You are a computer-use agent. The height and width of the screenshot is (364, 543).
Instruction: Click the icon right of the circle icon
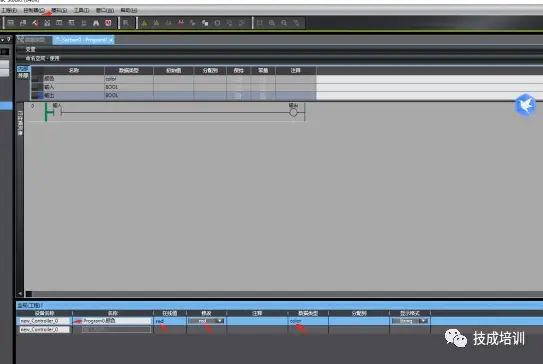[229, 23]
